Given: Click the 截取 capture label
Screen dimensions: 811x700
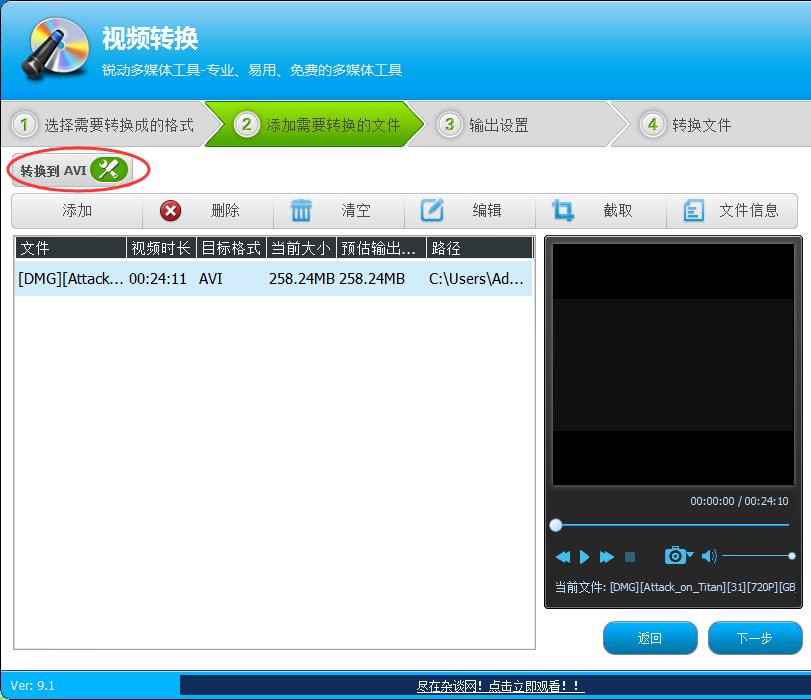Looking at the screenshot, I should pyautogui.click(x=618, y=211).
